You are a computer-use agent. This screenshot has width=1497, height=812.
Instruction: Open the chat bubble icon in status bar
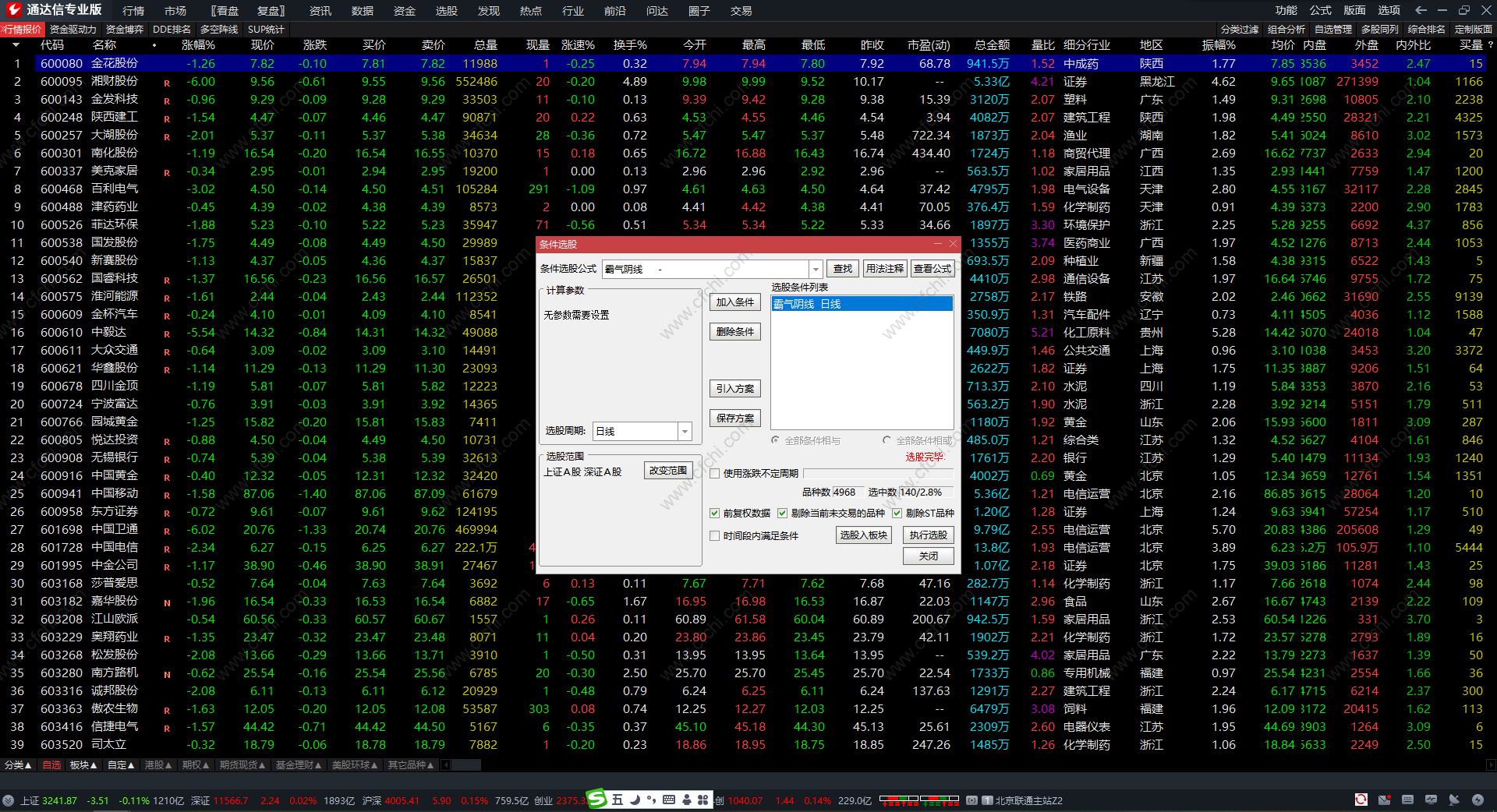coord(1431,800)
